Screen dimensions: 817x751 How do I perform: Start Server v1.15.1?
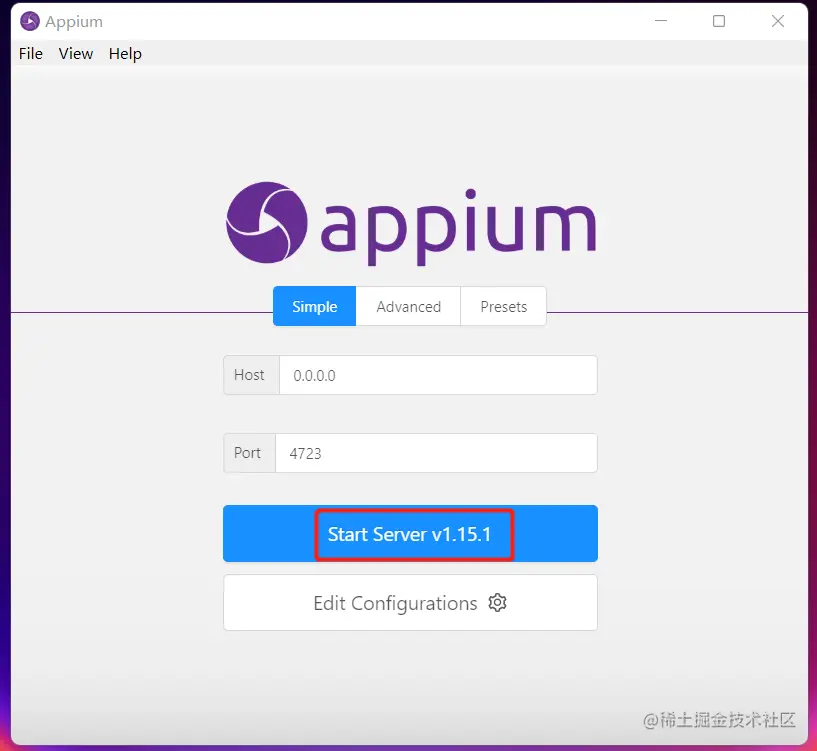[410, 534]
